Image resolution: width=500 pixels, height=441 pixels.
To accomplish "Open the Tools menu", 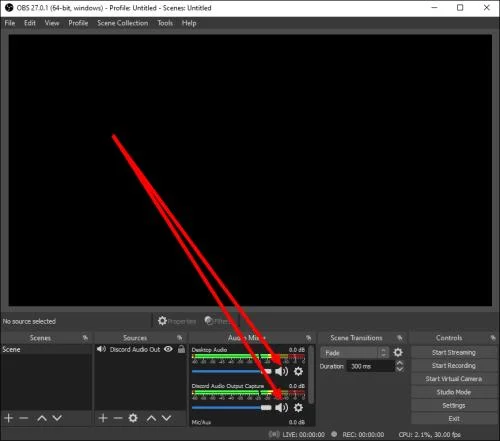I will (x=165, y=23).
